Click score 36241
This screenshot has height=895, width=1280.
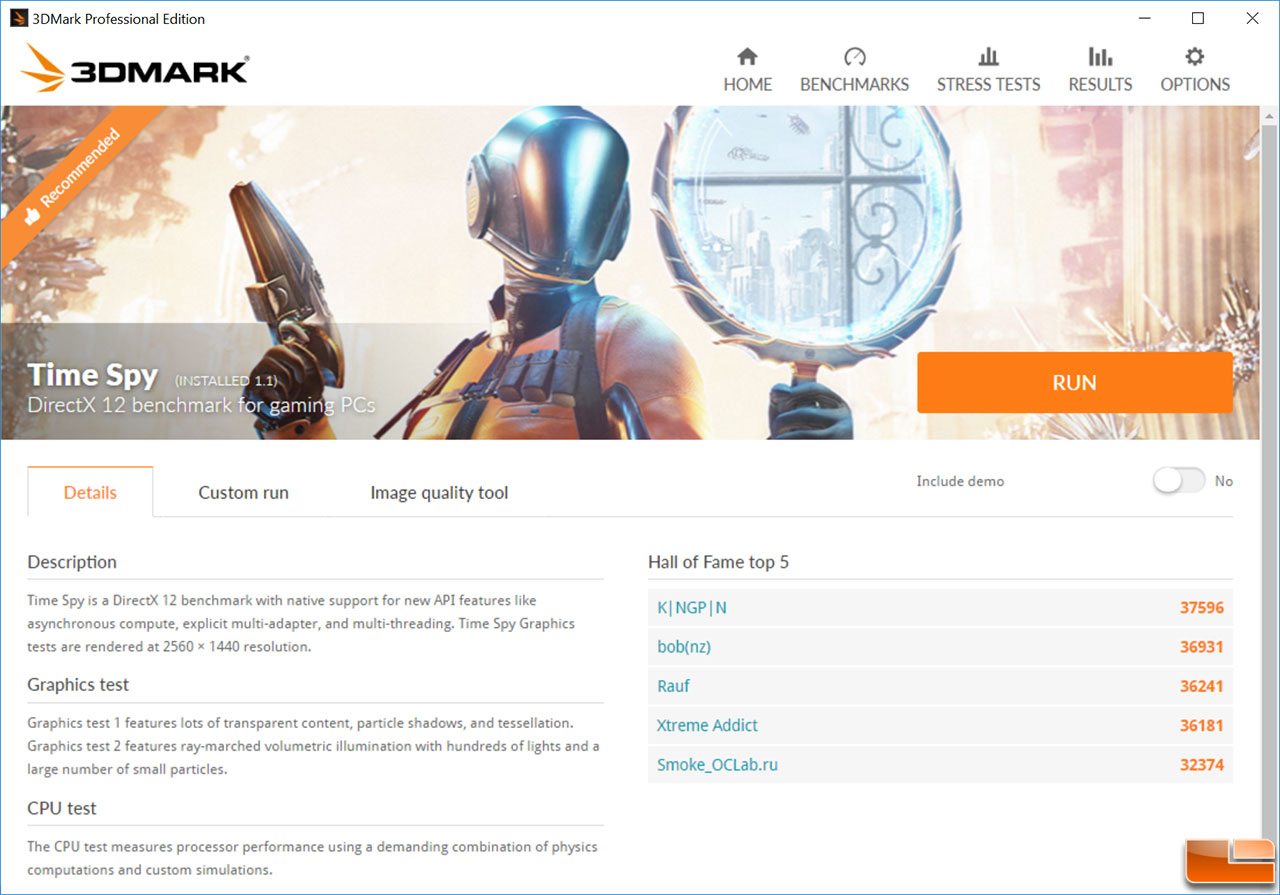(x=1201, y=686)
